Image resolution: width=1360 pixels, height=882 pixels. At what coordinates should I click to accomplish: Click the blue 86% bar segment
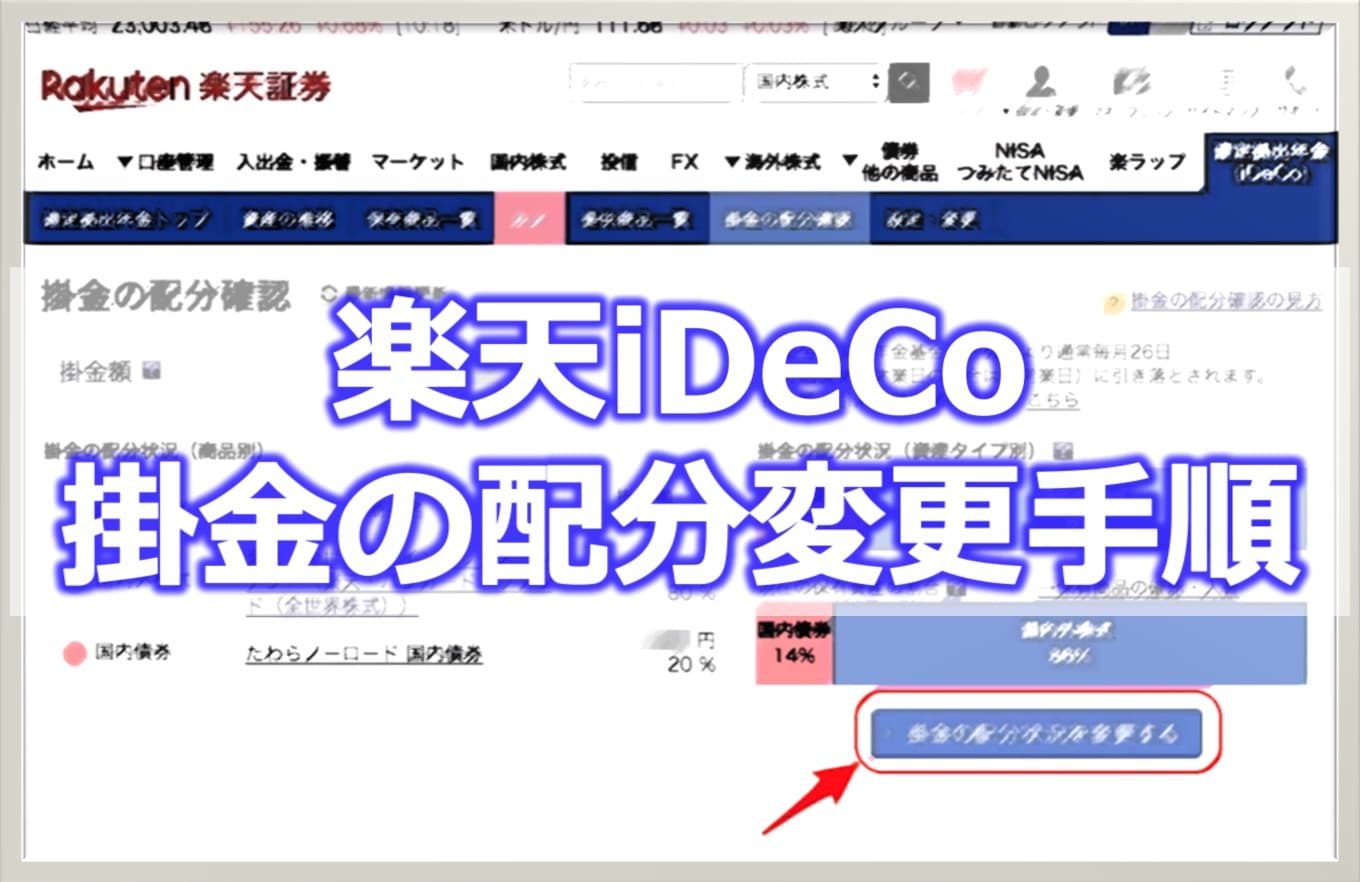coord(1070,643)
